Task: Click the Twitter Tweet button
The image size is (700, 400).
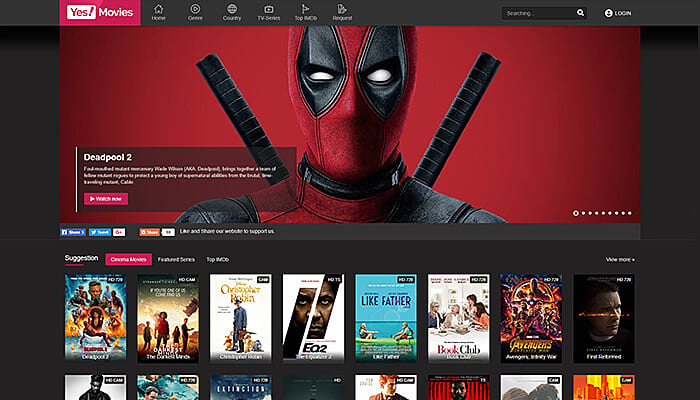Action: click(100, 232)
